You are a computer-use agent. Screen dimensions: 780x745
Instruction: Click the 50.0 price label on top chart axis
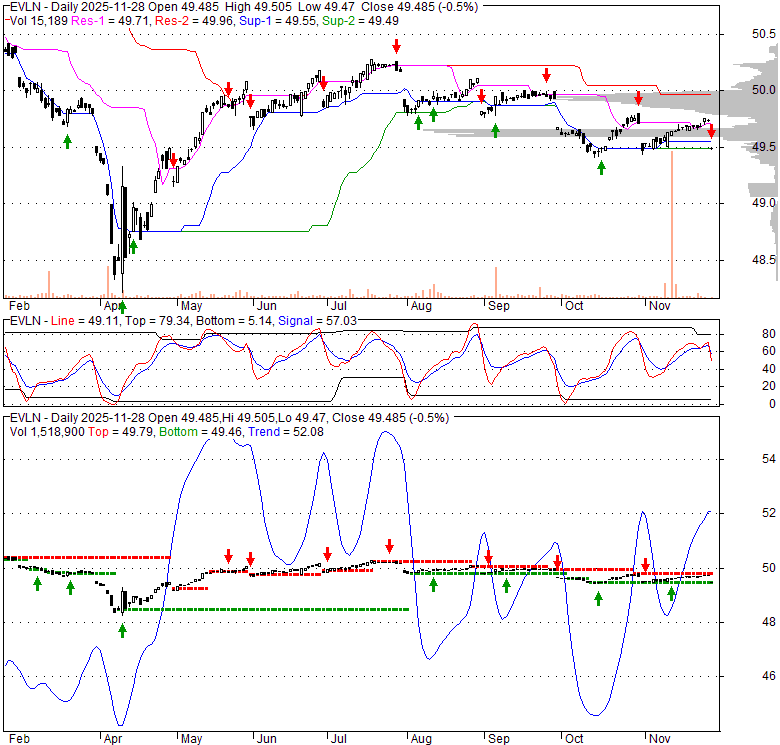(763, 90)
